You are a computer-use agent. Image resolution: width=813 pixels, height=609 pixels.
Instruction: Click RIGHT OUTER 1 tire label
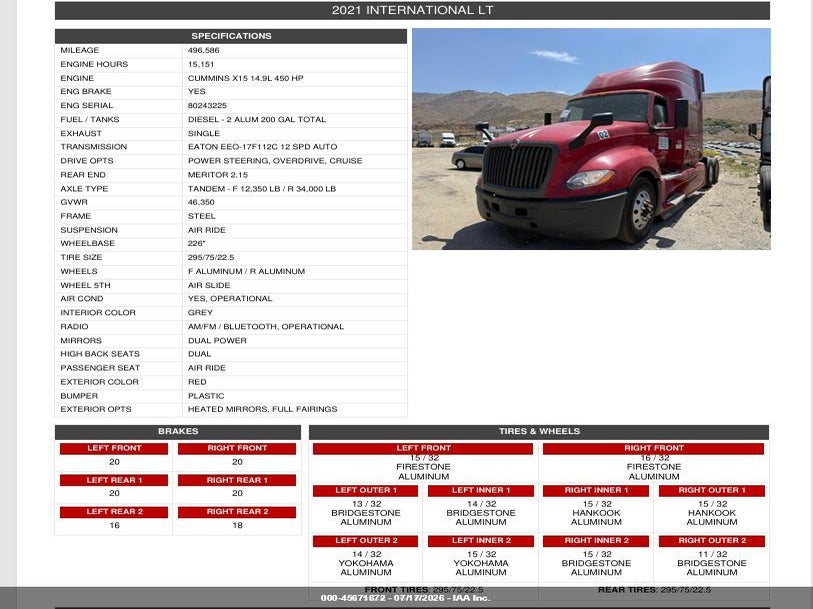(712, 490)
